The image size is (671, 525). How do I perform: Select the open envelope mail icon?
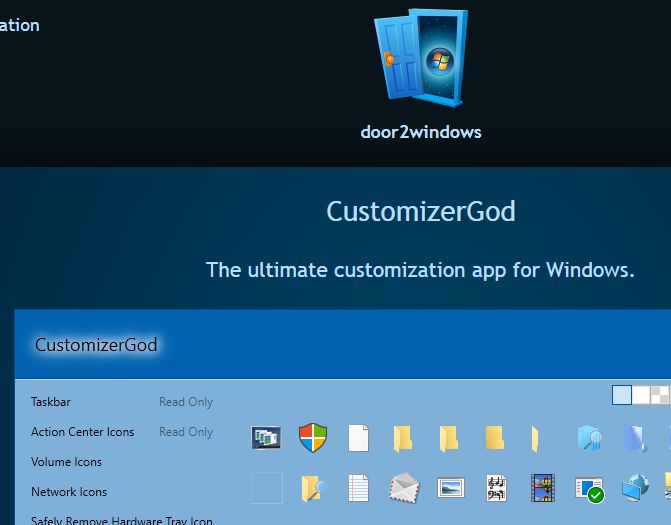click(404, 488)
